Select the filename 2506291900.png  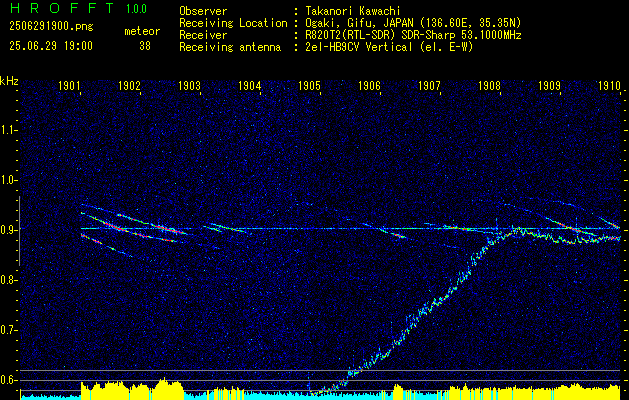tap(51, 26)
